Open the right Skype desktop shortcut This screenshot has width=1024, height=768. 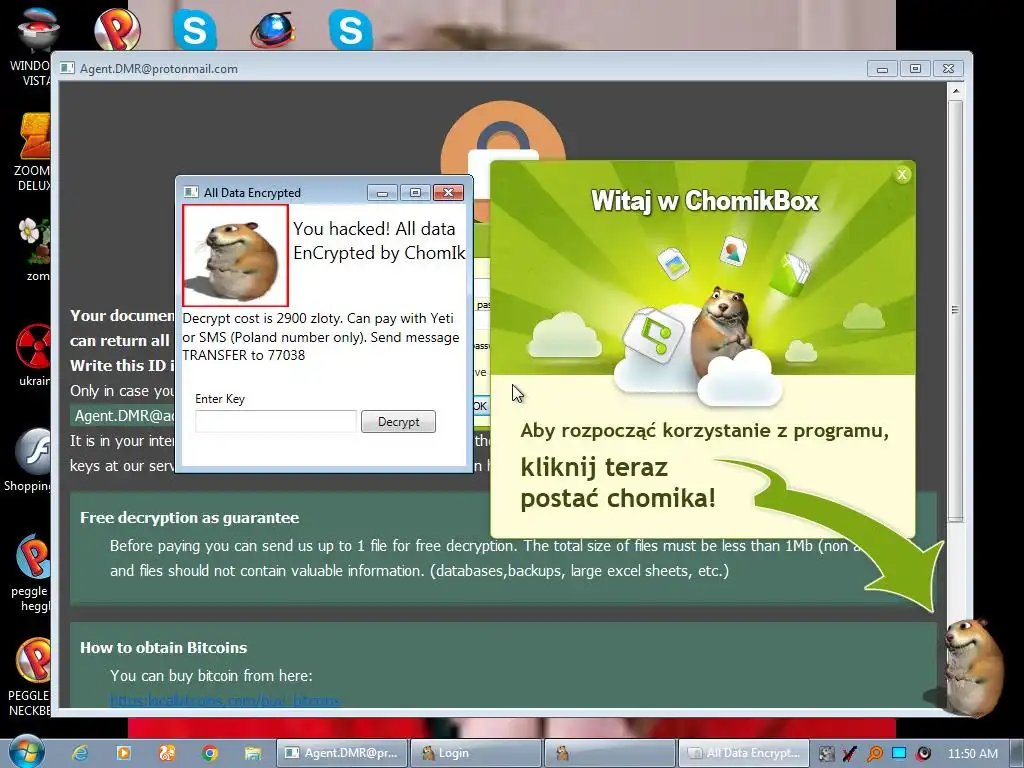pos(351,29)
